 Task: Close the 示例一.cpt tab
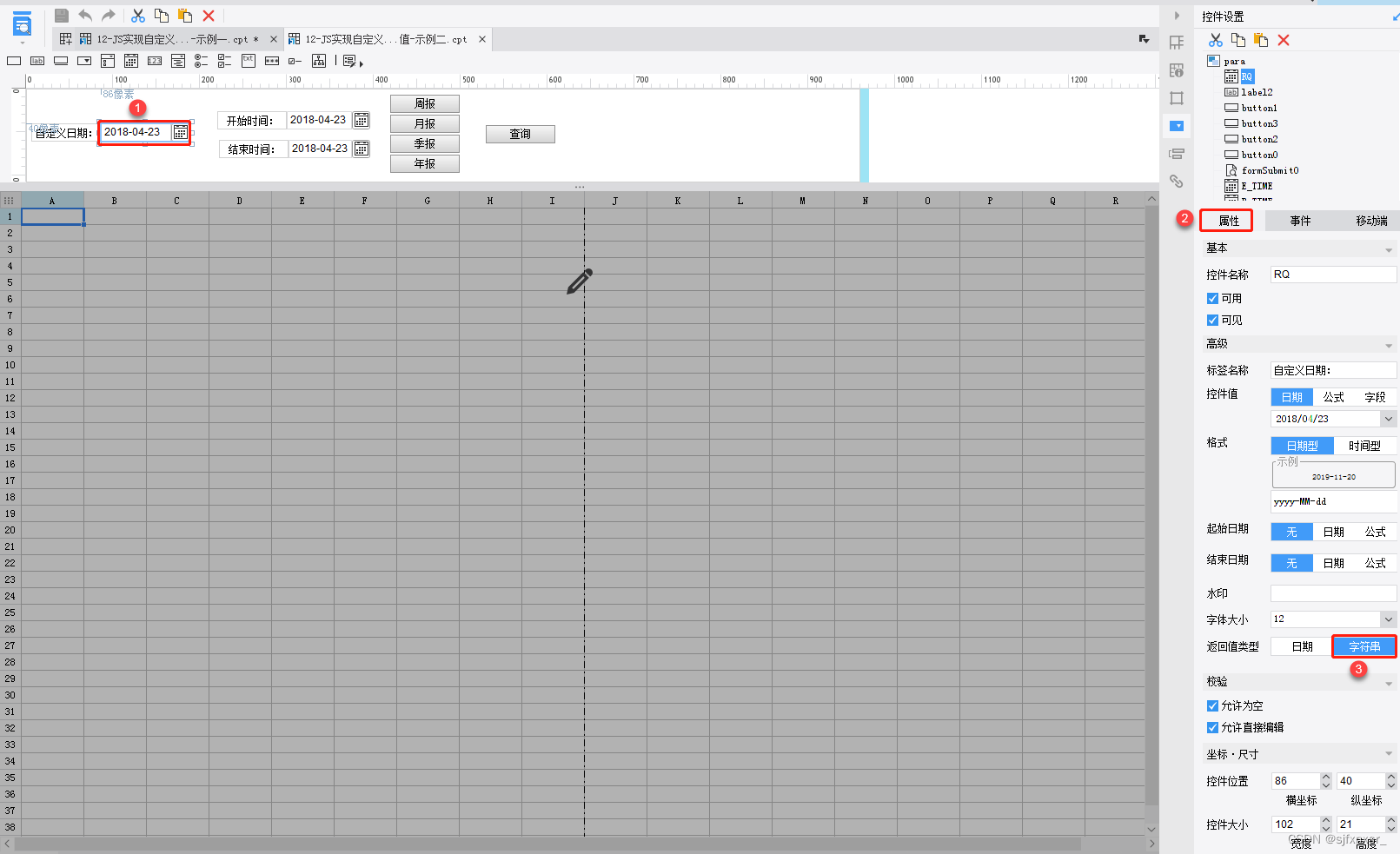pos(274,39)
